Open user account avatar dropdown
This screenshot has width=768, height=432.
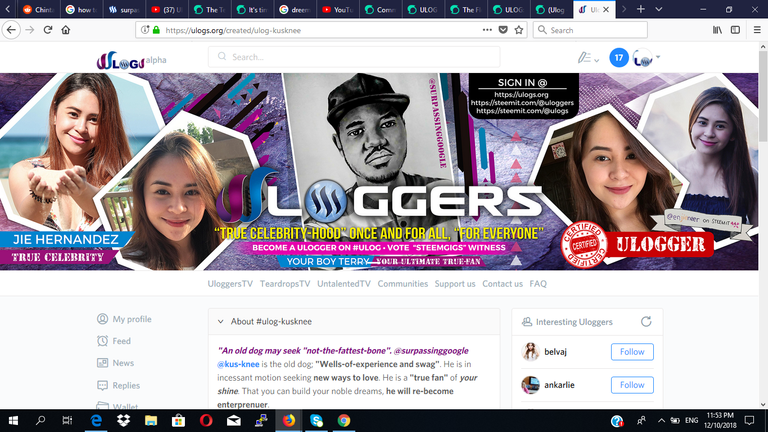pos(646,58)
